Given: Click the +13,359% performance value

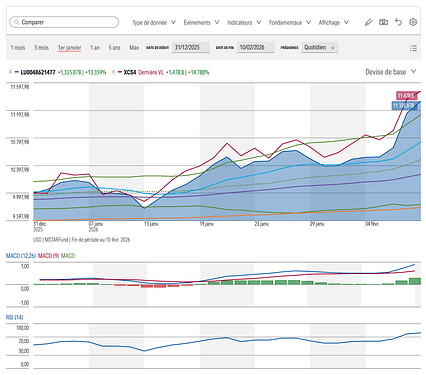Looking at the screenshot, I should pyautogui.click(x=96, y=72).
